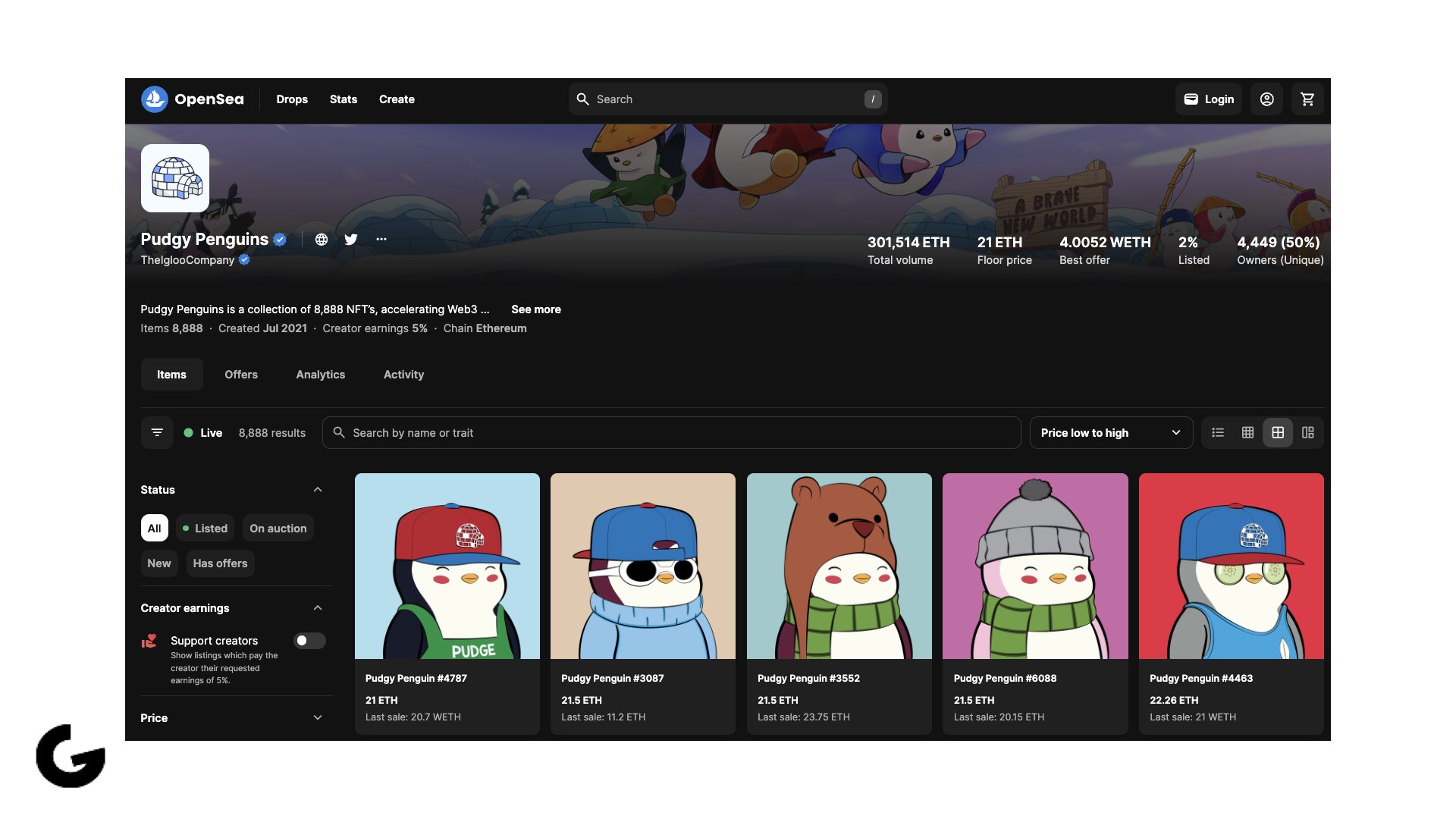Click the search magnifier in top bar
The height and width of the screenshot is (819, 1456).
pos(582,99)
